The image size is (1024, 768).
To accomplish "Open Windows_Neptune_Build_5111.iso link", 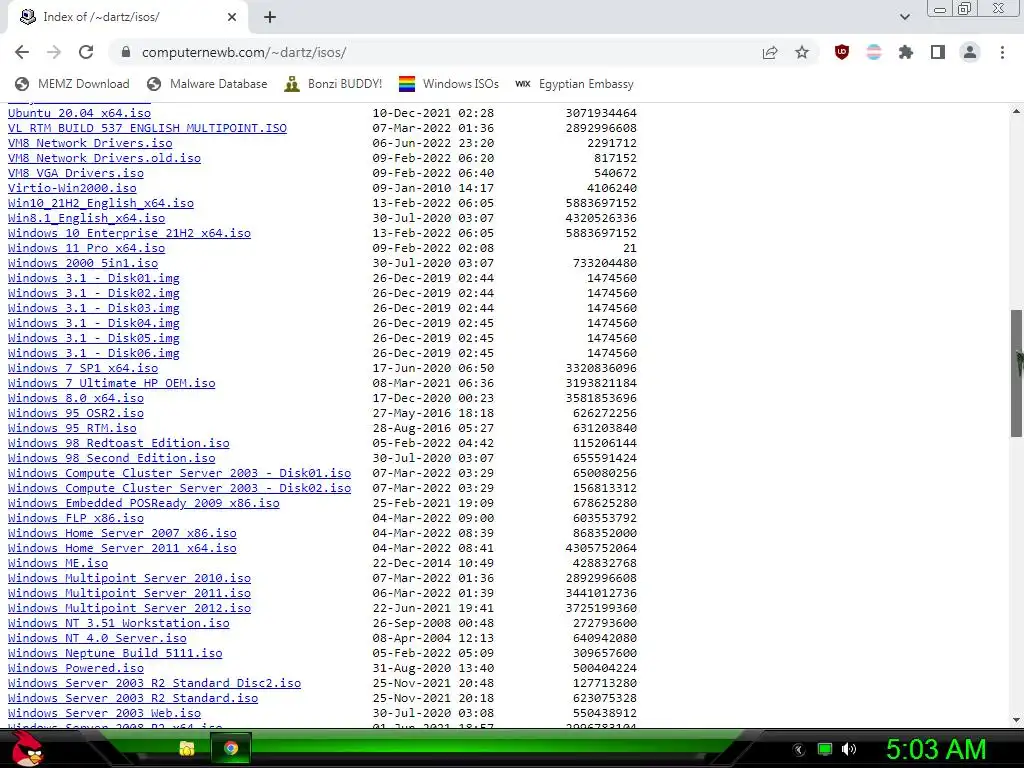I will 115,654.
